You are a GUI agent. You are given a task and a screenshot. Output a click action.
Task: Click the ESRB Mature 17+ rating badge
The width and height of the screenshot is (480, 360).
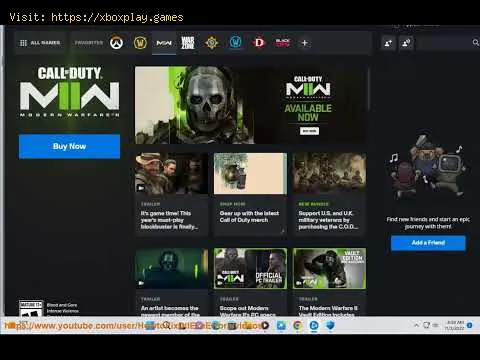click(x=31, y=309)
